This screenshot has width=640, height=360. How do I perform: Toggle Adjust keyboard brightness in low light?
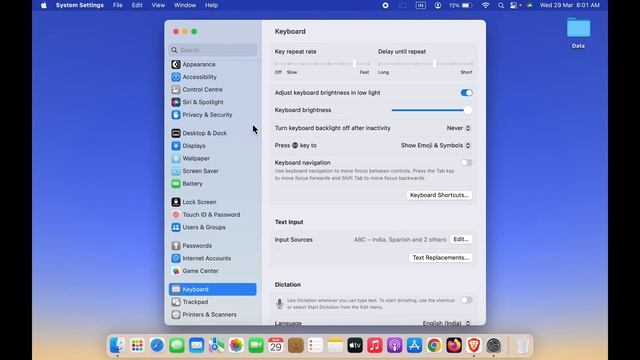click(x=467, y=93)
